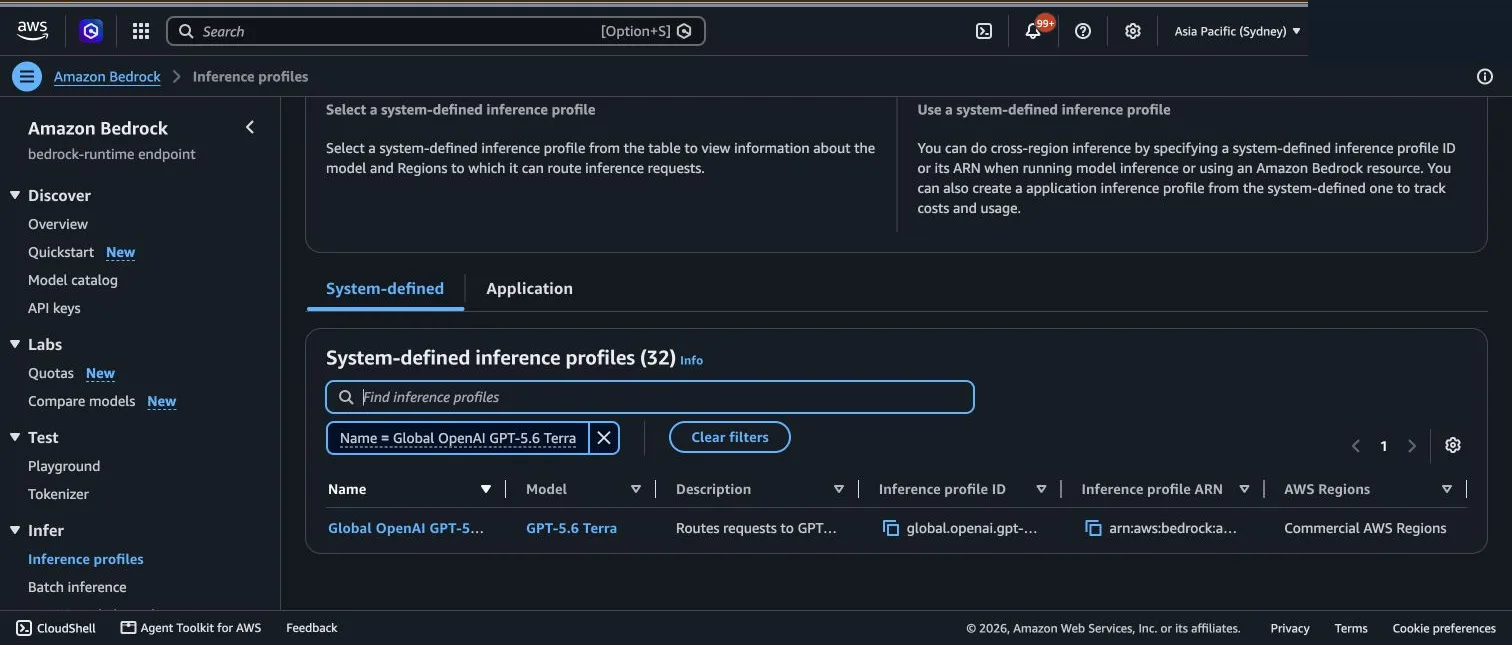Viewport: 1512px width, 645px height.
Task: Open the GPT-5.6 Terra model link
Action: 571,528
